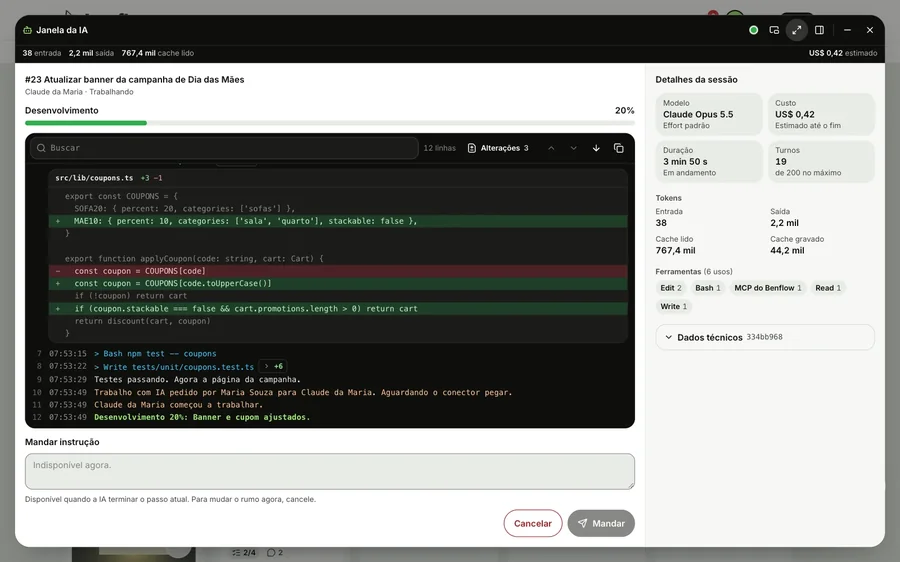
Task: Click the magnifier icon in search box
Action: point(41,148)
